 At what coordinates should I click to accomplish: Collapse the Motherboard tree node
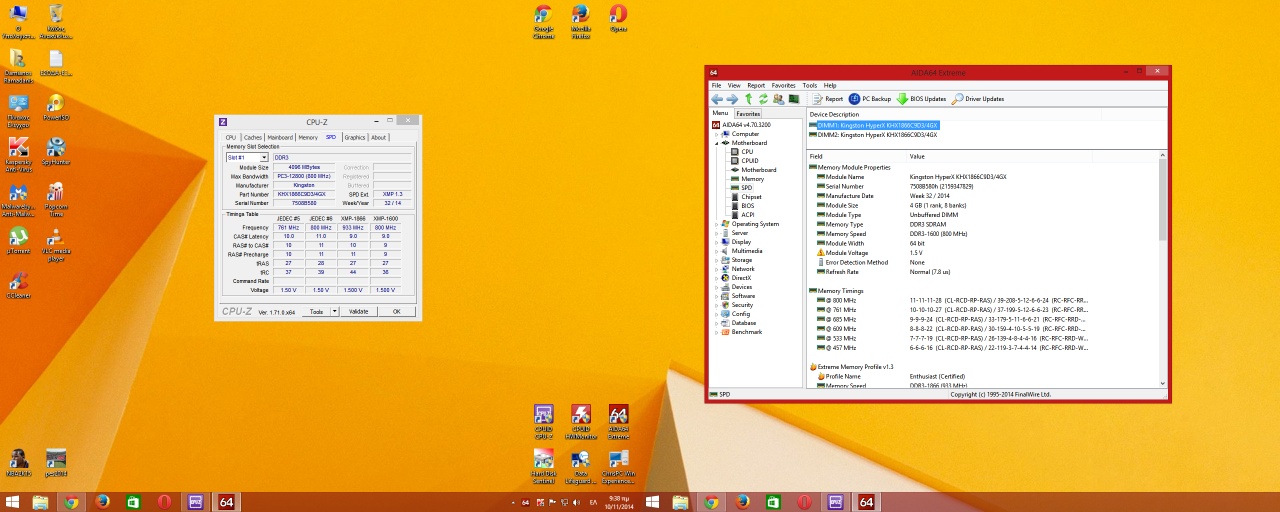pos(717,143)
